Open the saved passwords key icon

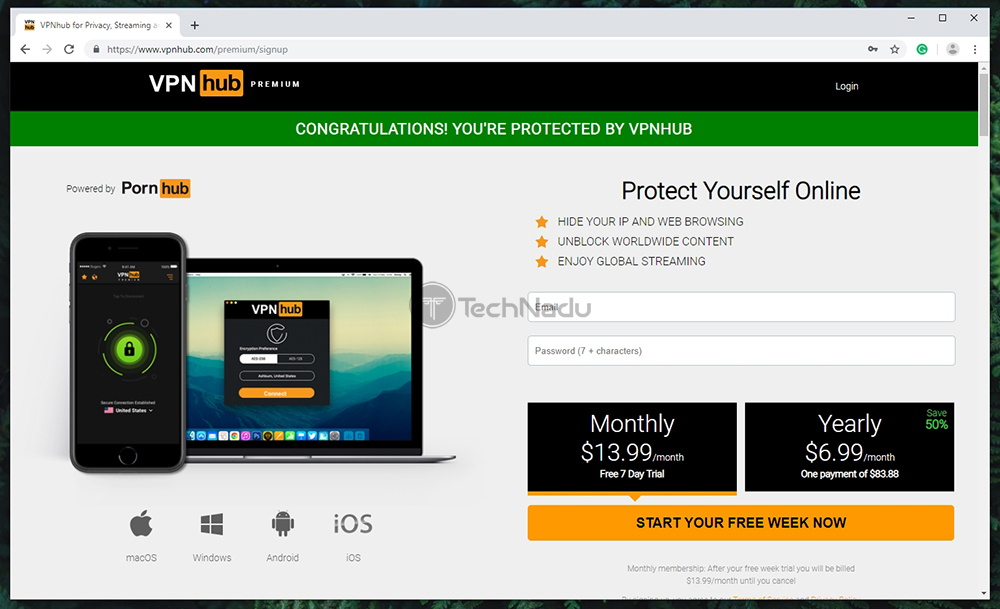click(x=872, y=49)
